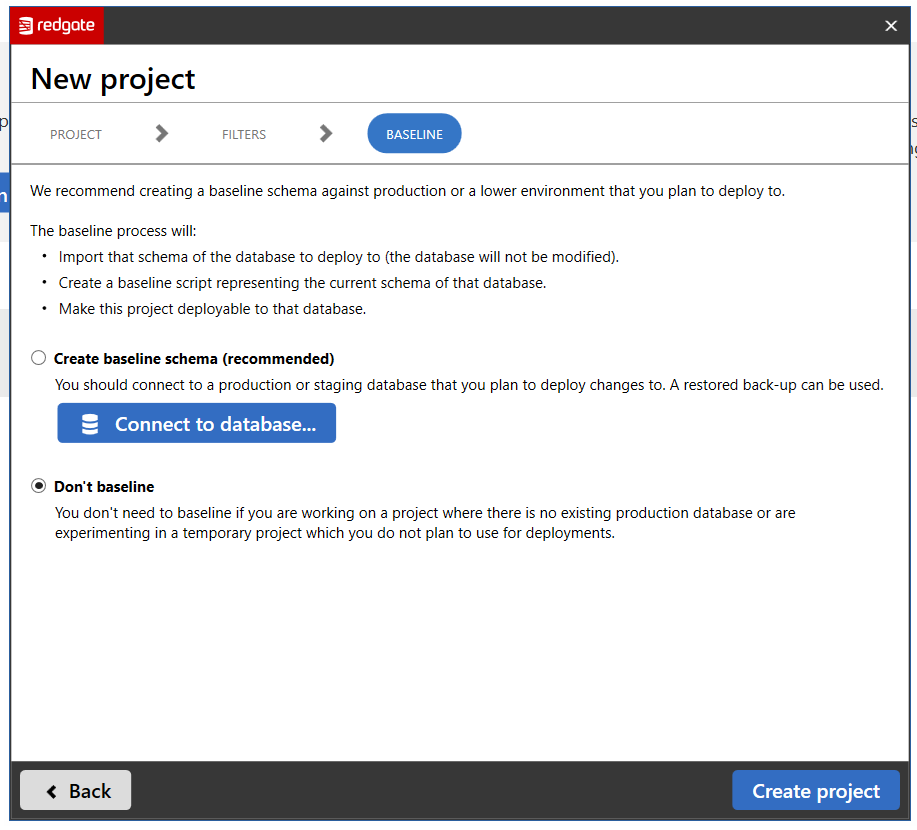Click the left arrow icon on Back
Viewport: 917px width, 830px height.
[x=52, y=791]
